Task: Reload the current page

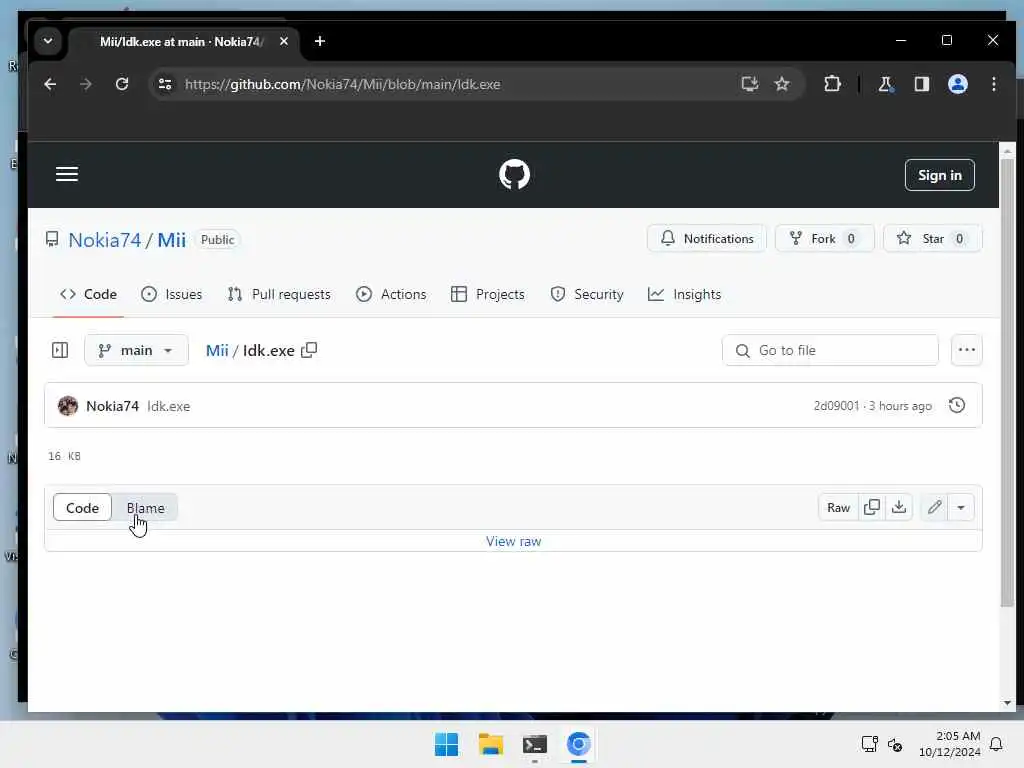Action: (121, 84)
